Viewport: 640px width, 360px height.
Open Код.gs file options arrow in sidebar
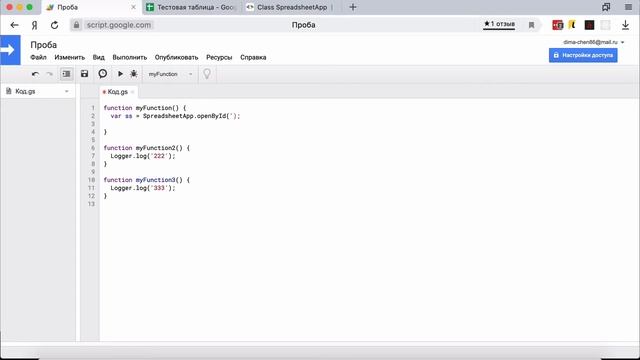coord(67,91)
